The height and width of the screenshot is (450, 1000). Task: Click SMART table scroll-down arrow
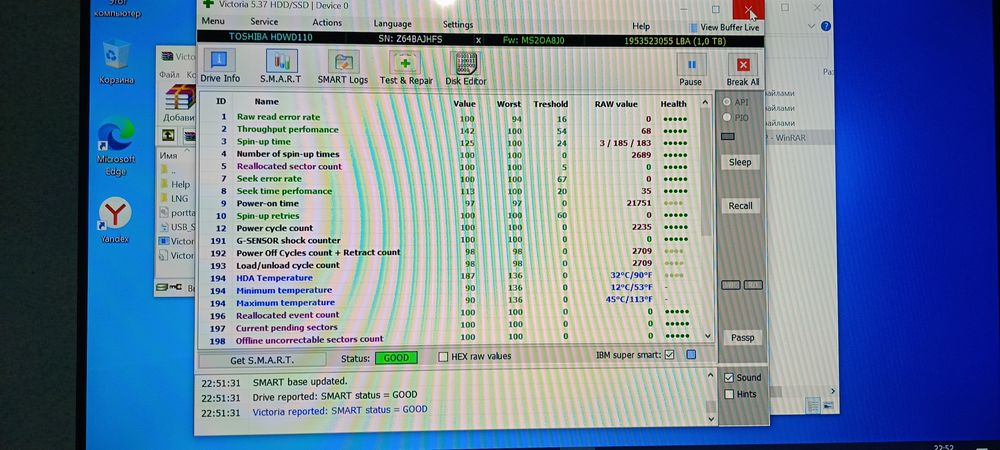point(707,335)
